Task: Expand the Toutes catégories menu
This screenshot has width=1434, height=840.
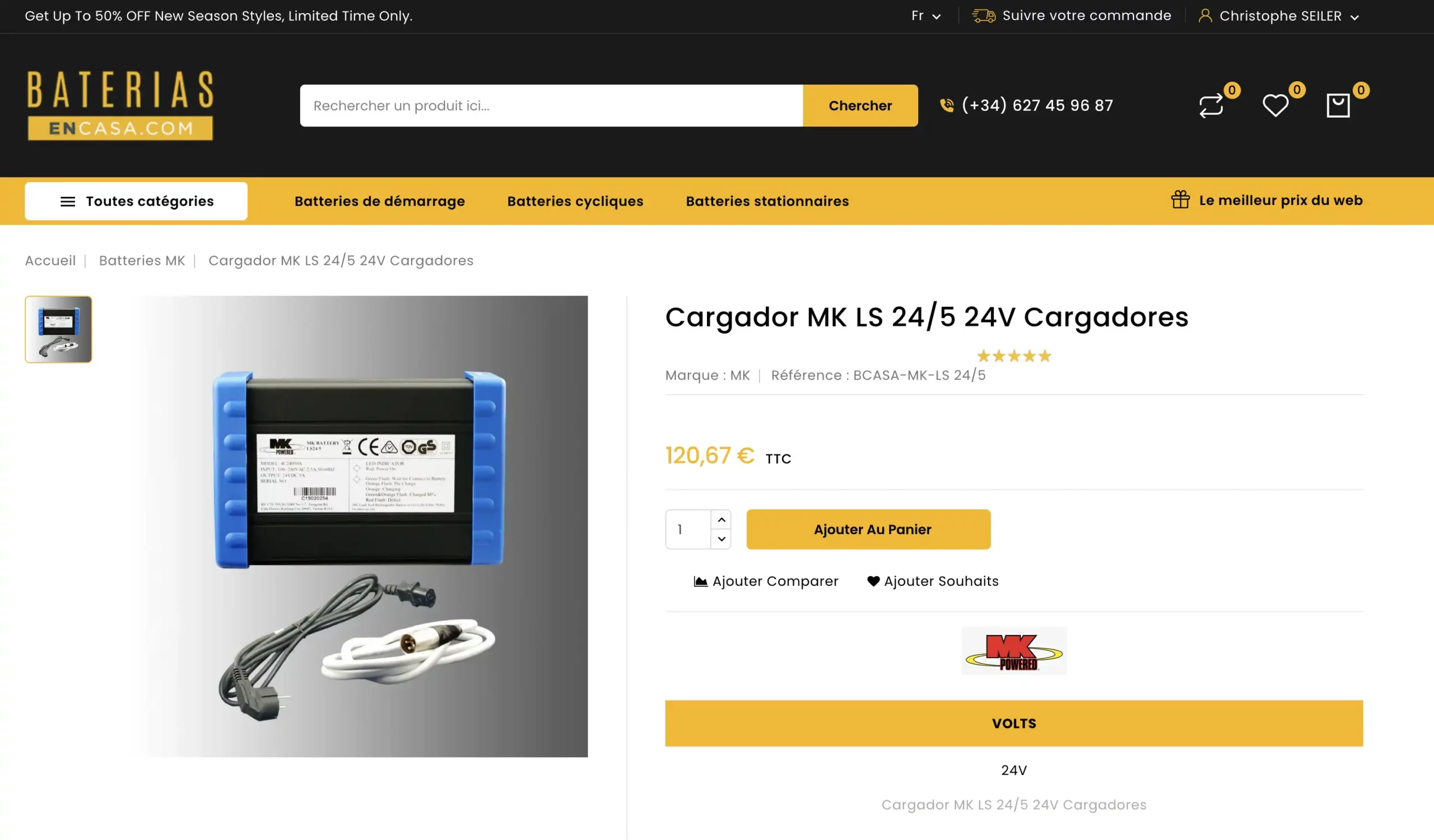Action: pos(136,202)
